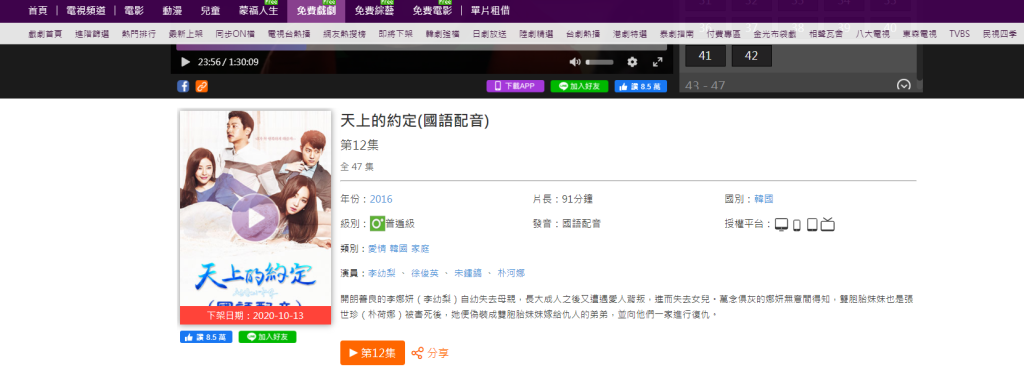Enter fullscreen with the expand icon
This screenshot has height=383, width=1024.
tap(658, 62)
